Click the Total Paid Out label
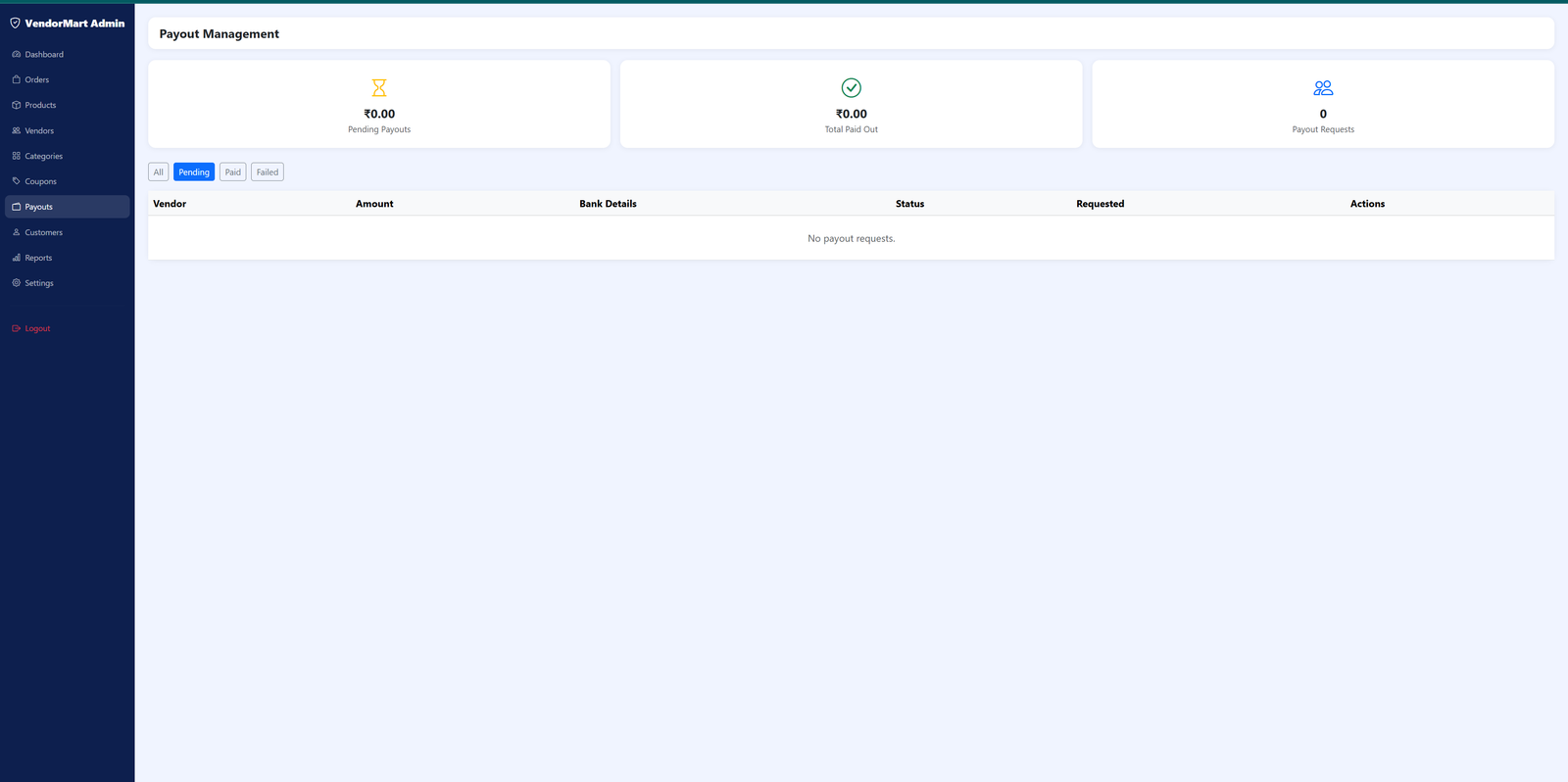The height and width of the screenshot is (782, 1568). 852,129
